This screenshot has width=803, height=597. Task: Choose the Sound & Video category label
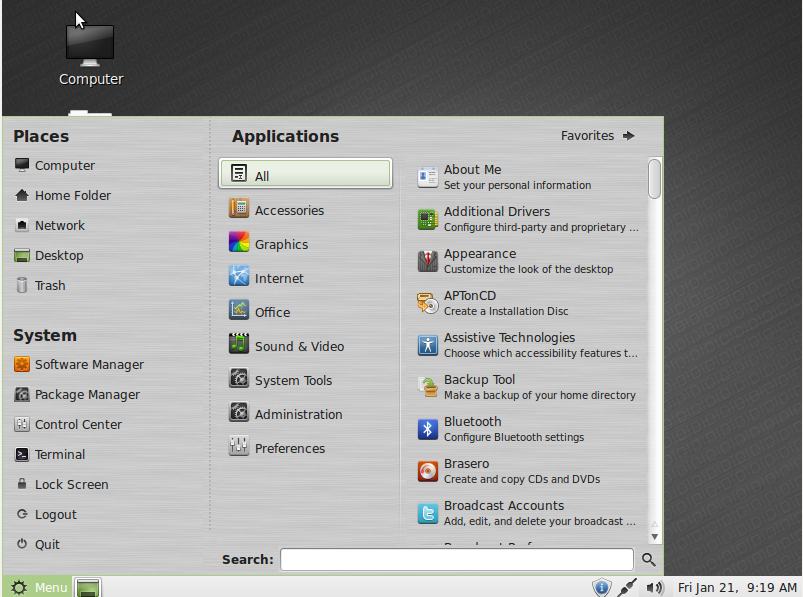click(300, 347)
